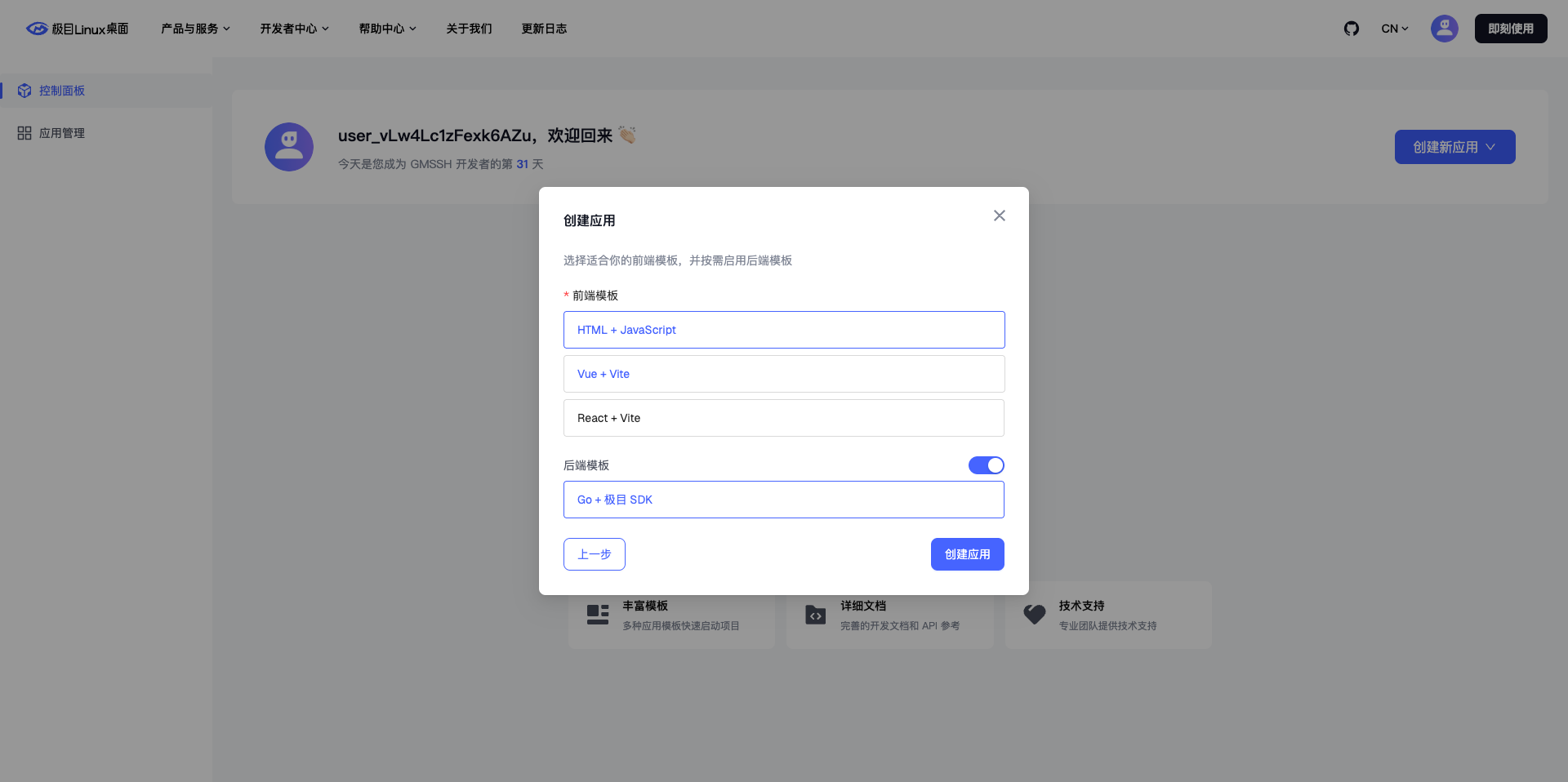The width and height of the screenshot is (1568, 782).
Task: Select the Go + 极目 SDK backend template
Action: (x=784, y=500)
